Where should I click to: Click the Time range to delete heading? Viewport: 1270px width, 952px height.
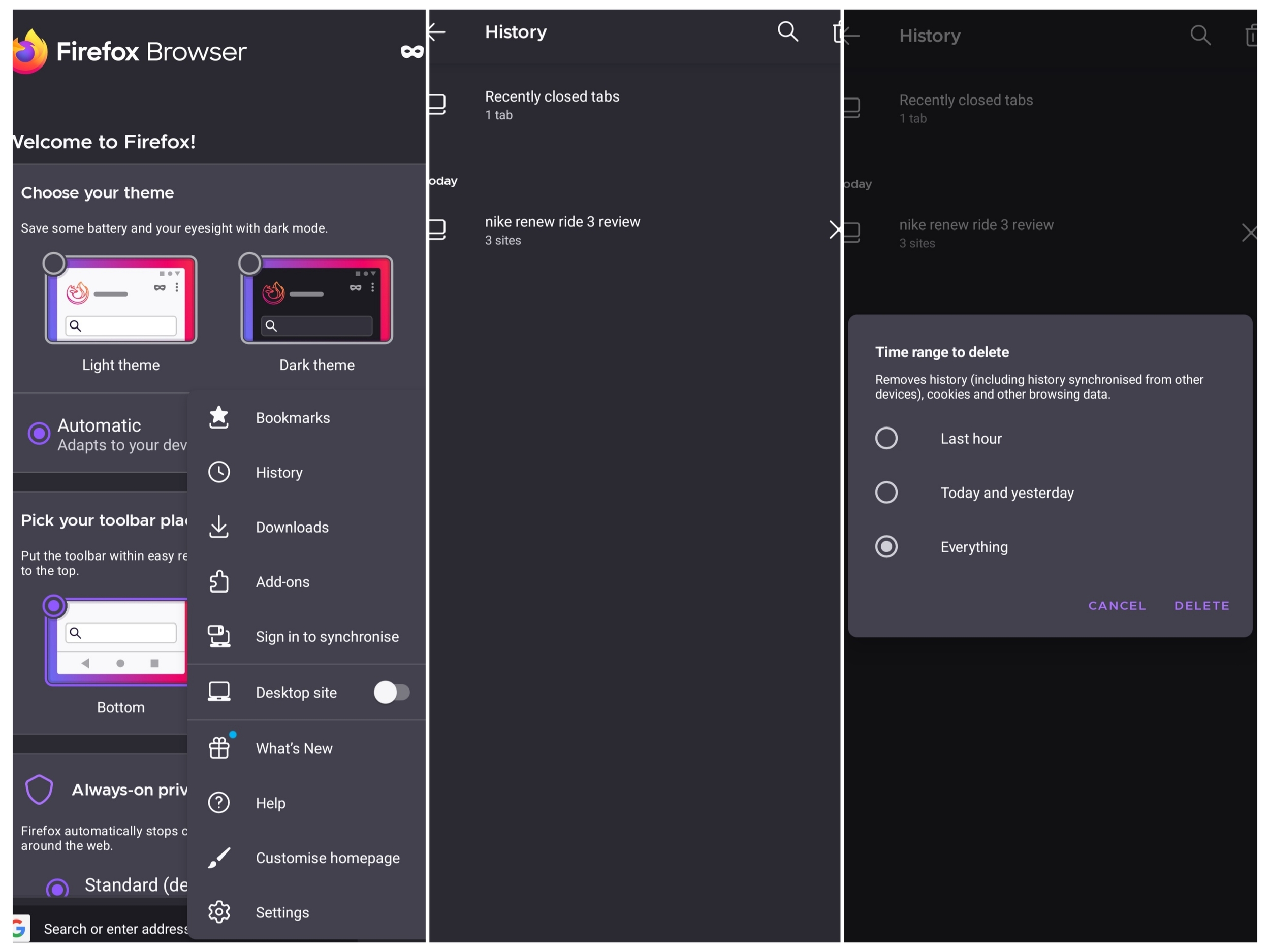click(942, 352)
